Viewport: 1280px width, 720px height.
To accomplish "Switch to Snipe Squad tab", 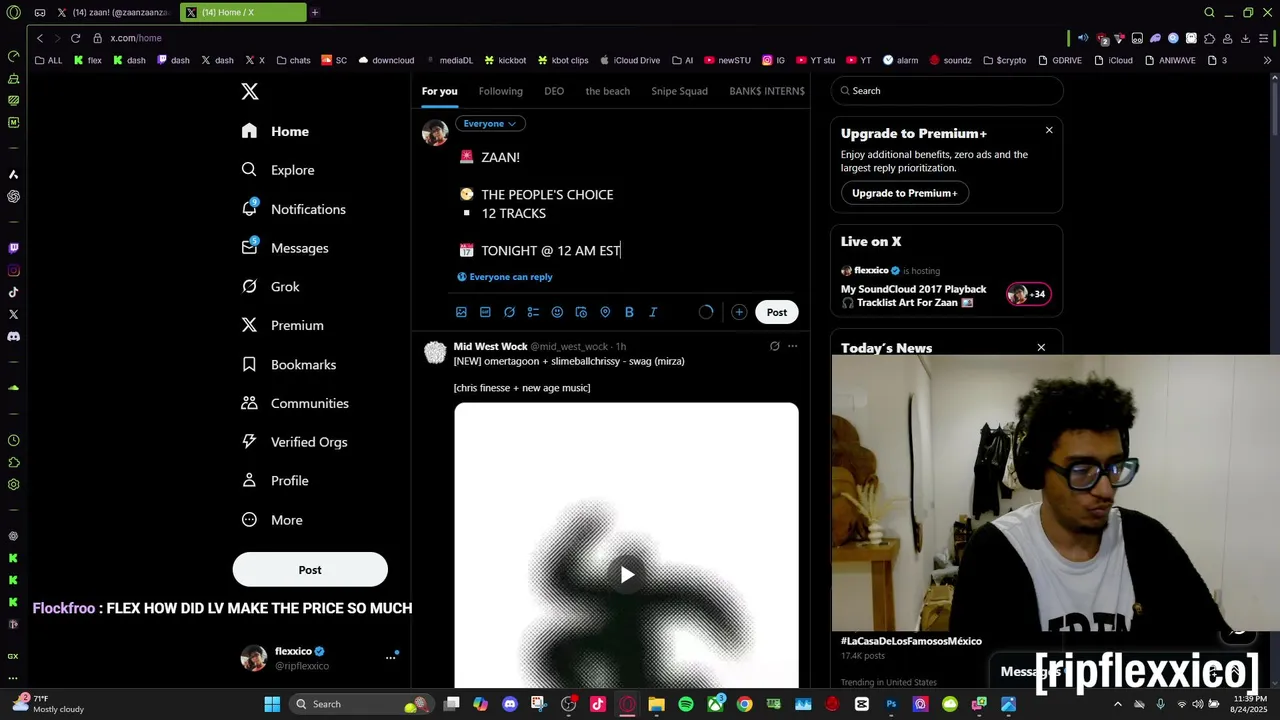I will tap(679, 91).
